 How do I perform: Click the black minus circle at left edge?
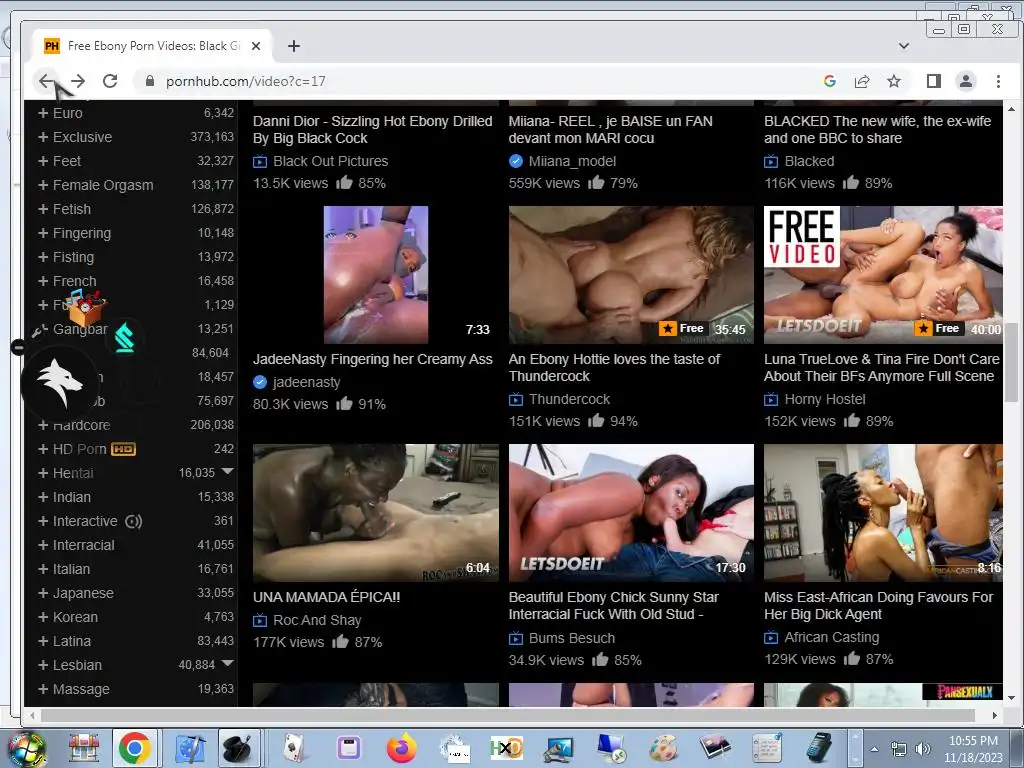click(18, 347)
